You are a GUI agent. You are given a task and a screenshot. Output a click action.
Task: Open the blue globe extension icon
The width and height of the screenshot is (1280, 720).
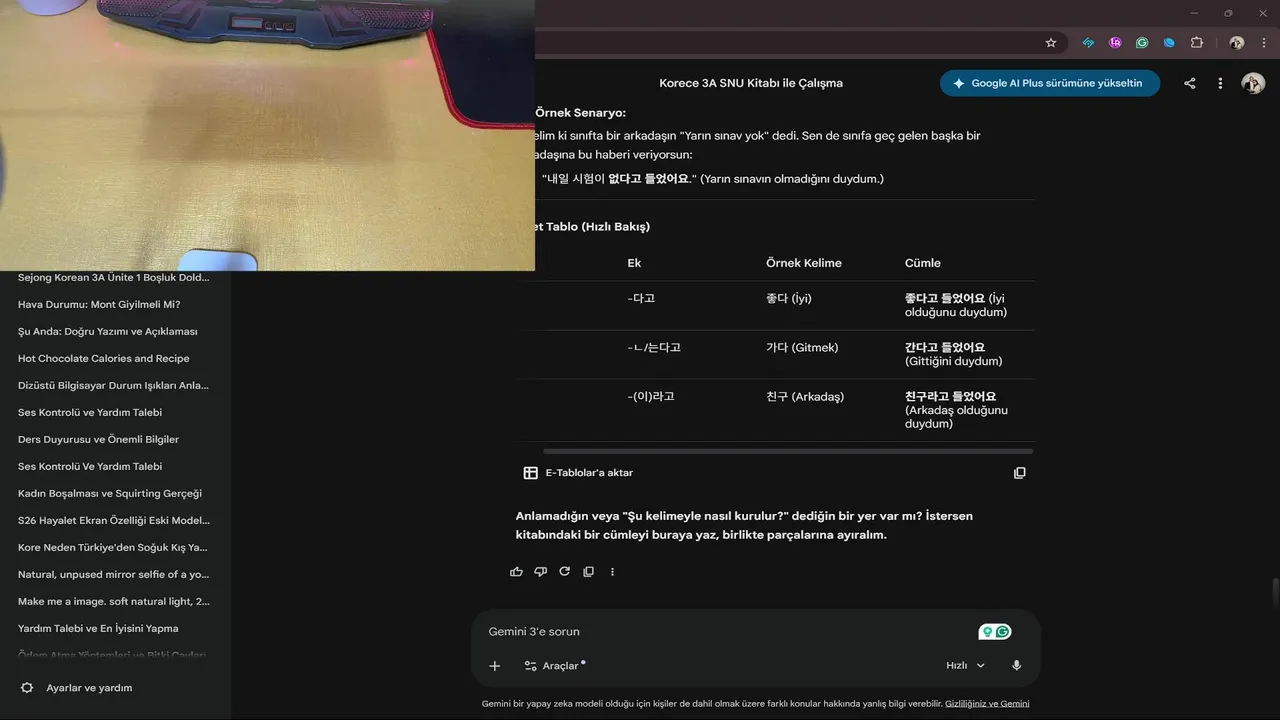[x=1169, y=43]
